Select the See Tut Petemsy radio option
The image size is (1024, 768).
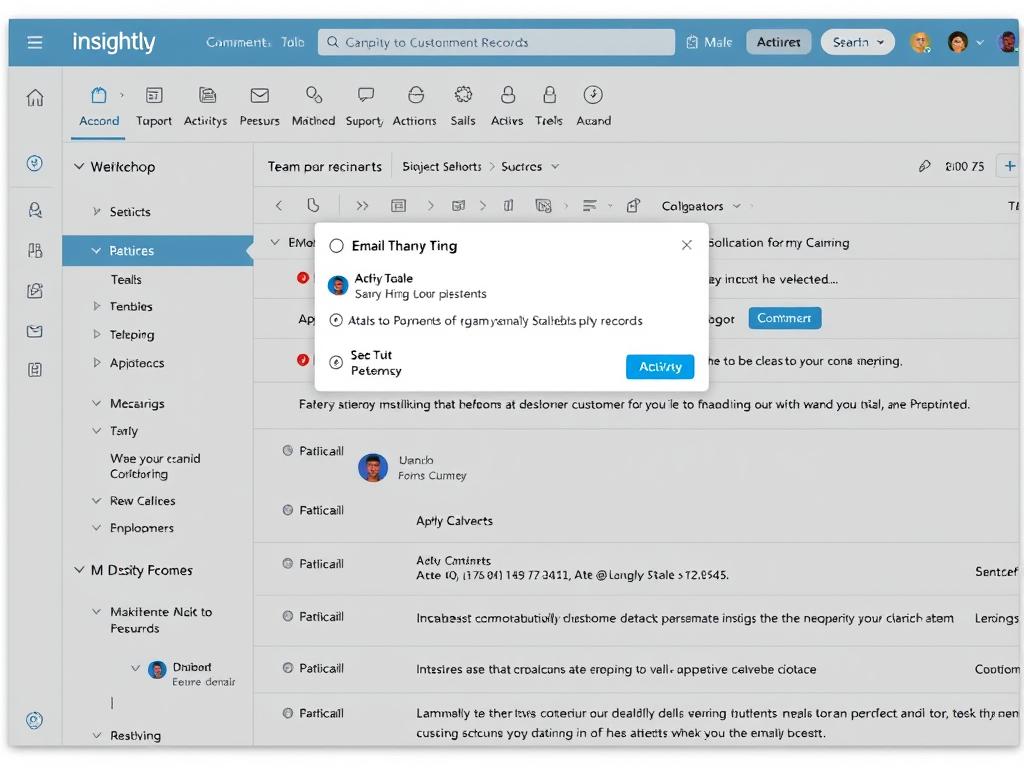[336, 362]
